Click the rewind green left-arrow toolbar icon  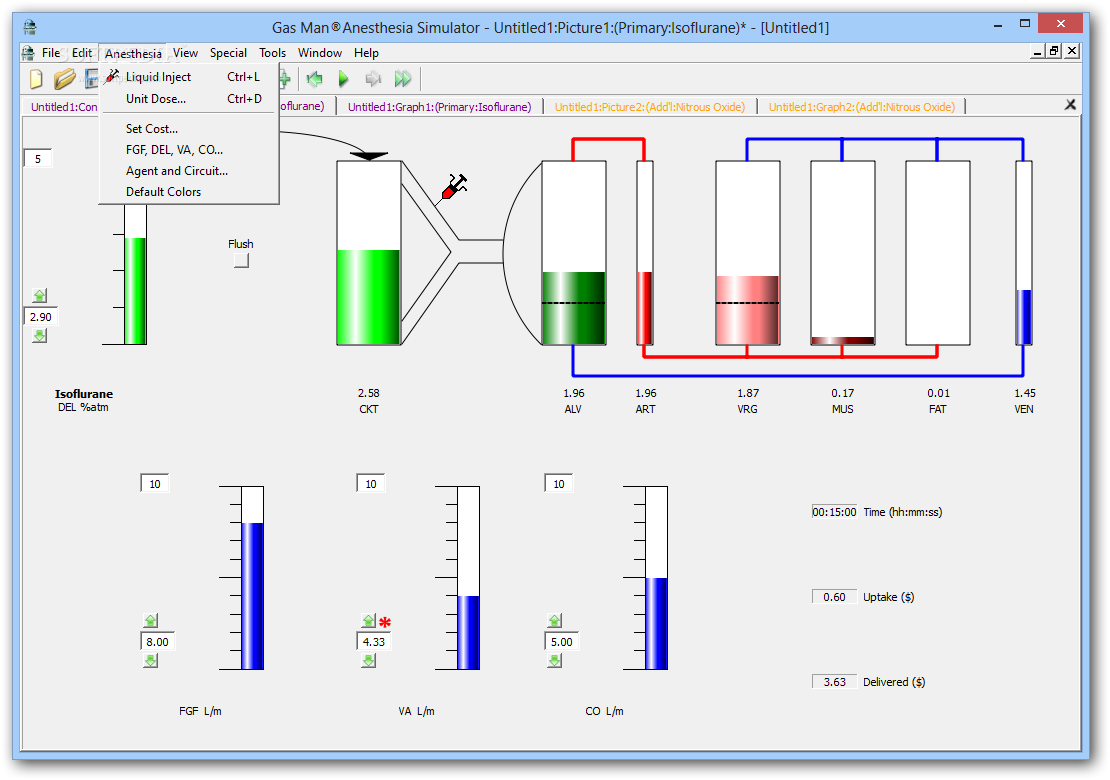click(315, 79)
